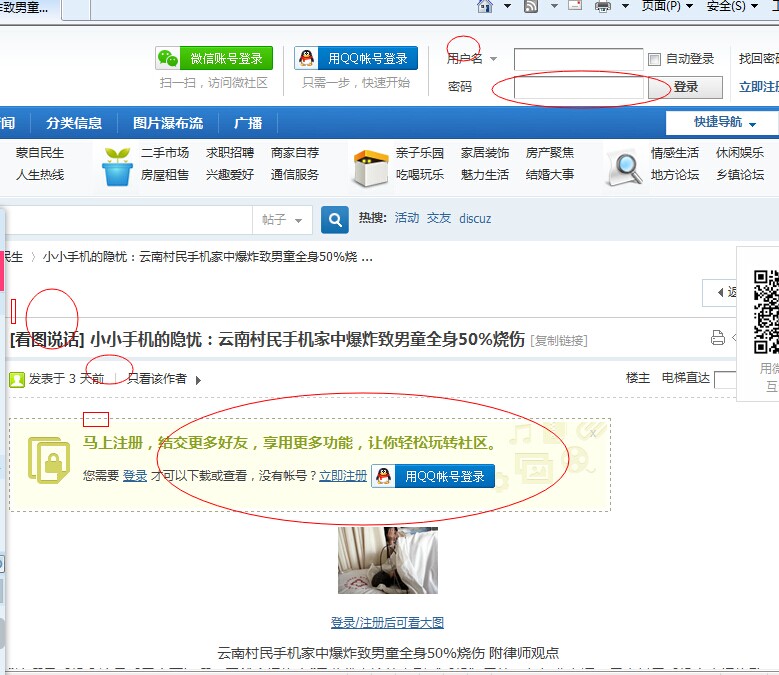Expand the arrow after 只看该作者
This screenshot has height=675, width=779.
pos(198,380)
